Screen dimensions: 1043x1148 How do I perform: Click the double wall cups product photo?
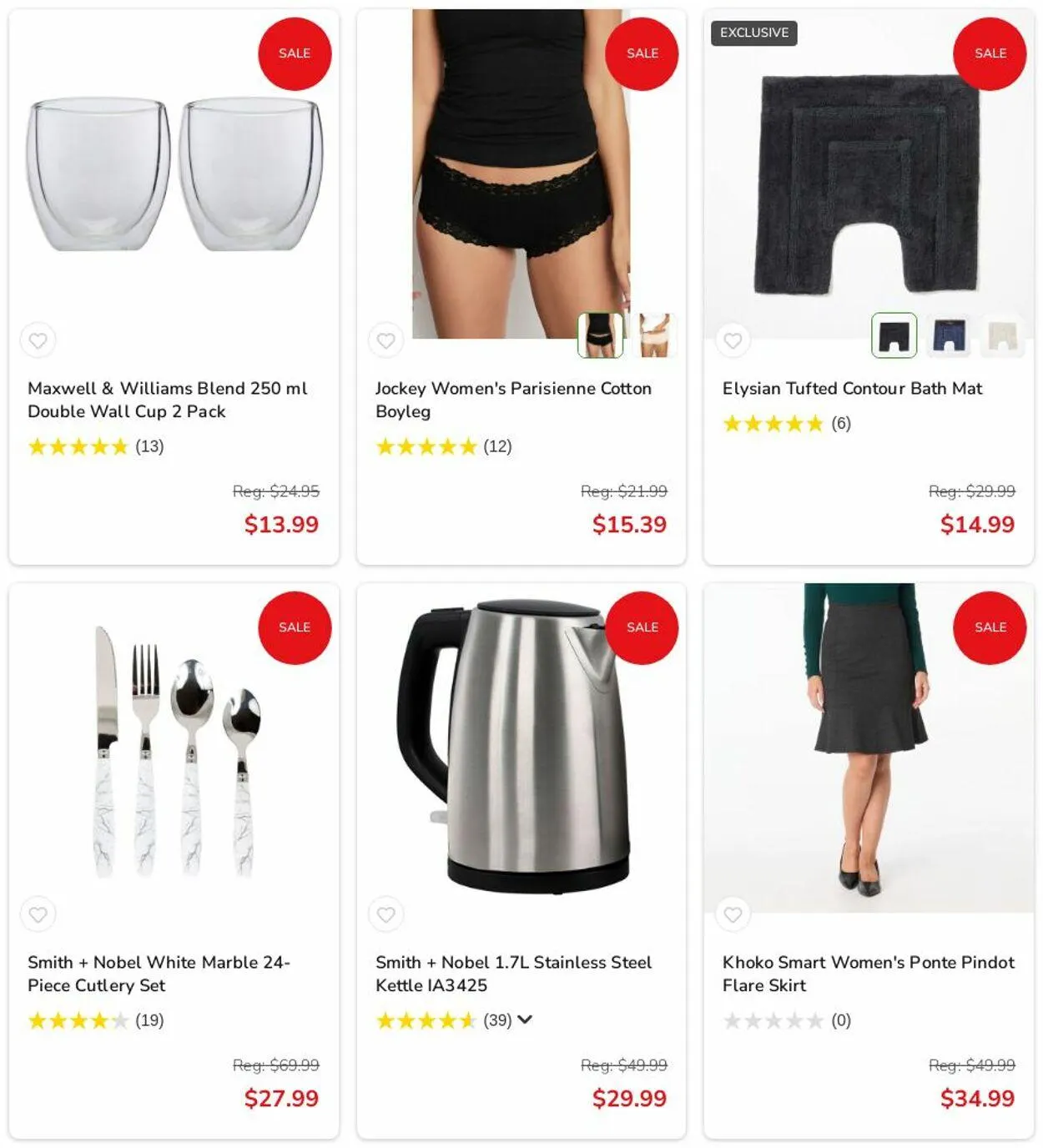point(174,174)
